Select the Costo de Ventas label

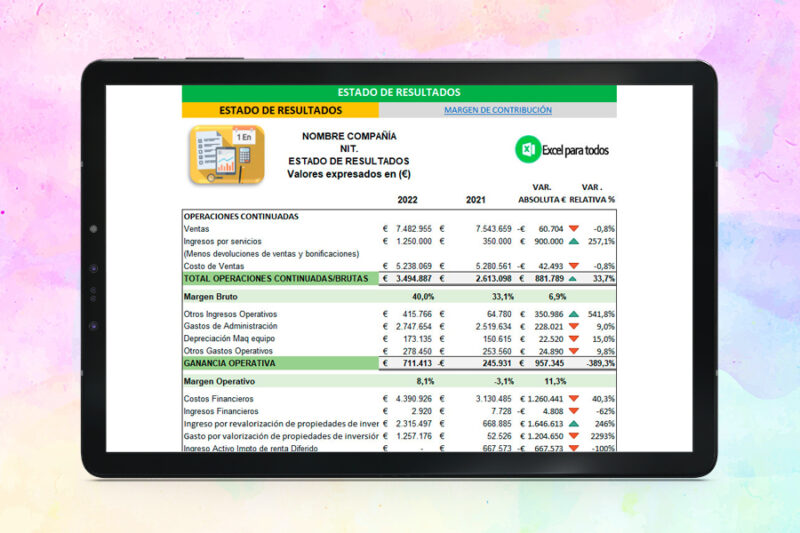[214, 266]
